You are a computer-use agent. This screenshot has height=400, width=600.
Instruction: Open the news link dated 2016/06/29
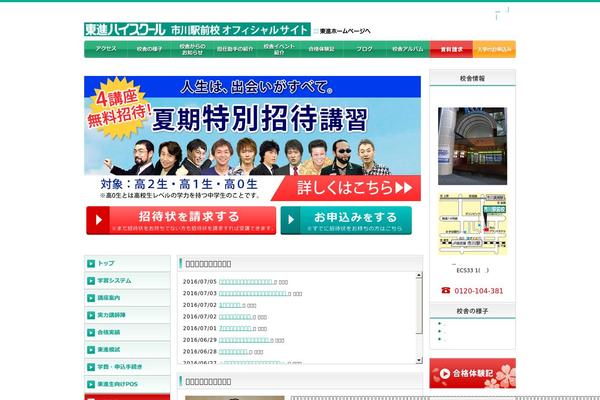click(246, 340)
